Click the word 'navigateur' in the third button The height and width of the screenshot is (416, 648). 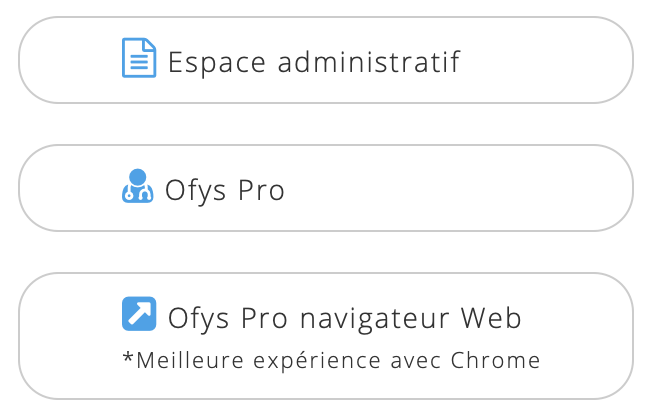coord(374,319)
